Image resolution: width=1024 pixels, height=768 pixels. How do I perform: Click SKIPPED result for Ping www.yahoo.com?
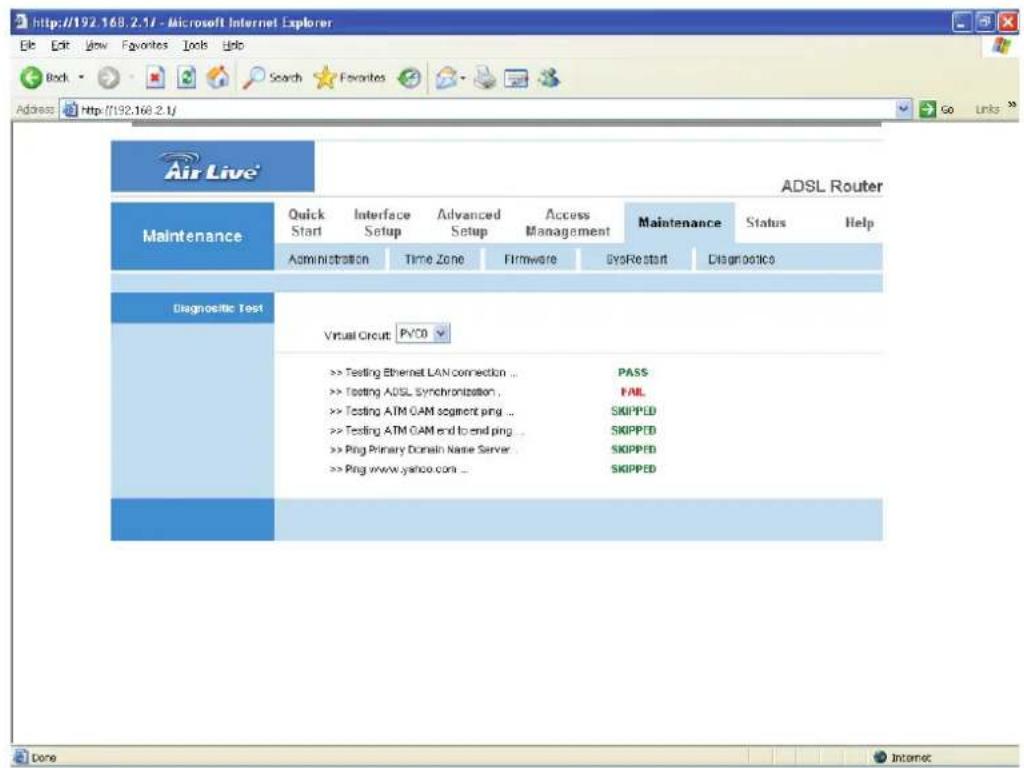(633, 469)
